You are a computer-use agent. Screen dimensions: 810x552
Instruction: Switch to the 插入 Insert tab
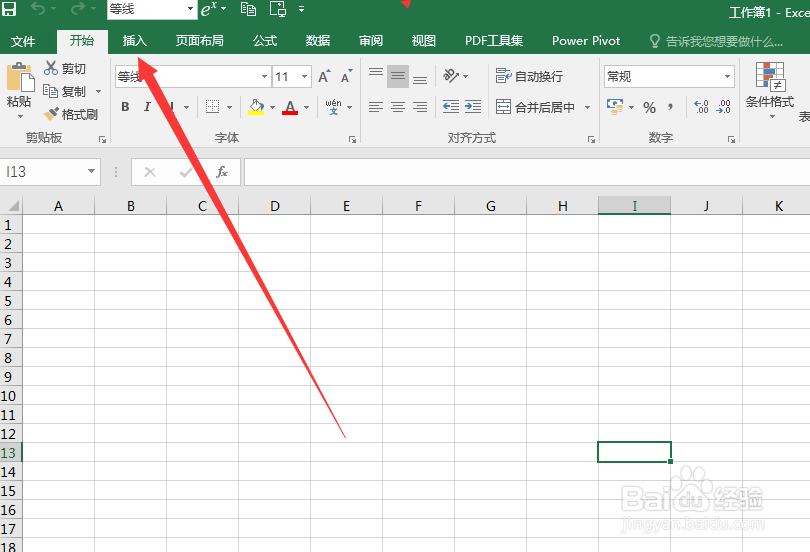point(134,40)
